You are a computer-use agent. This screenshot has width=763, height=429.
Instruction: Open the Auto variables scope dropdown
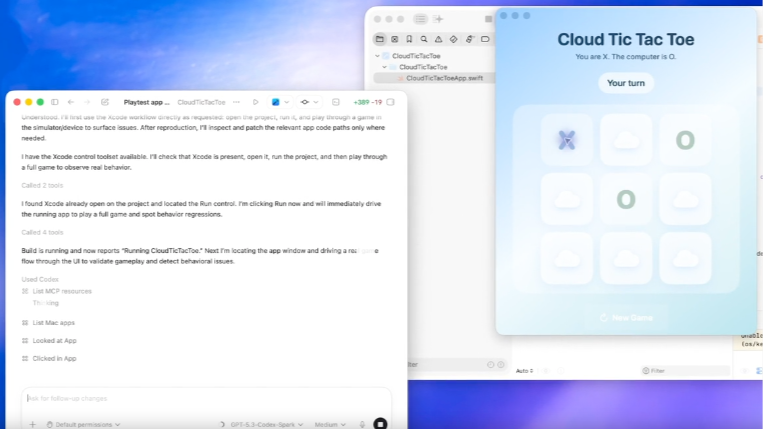coord(525,371)
